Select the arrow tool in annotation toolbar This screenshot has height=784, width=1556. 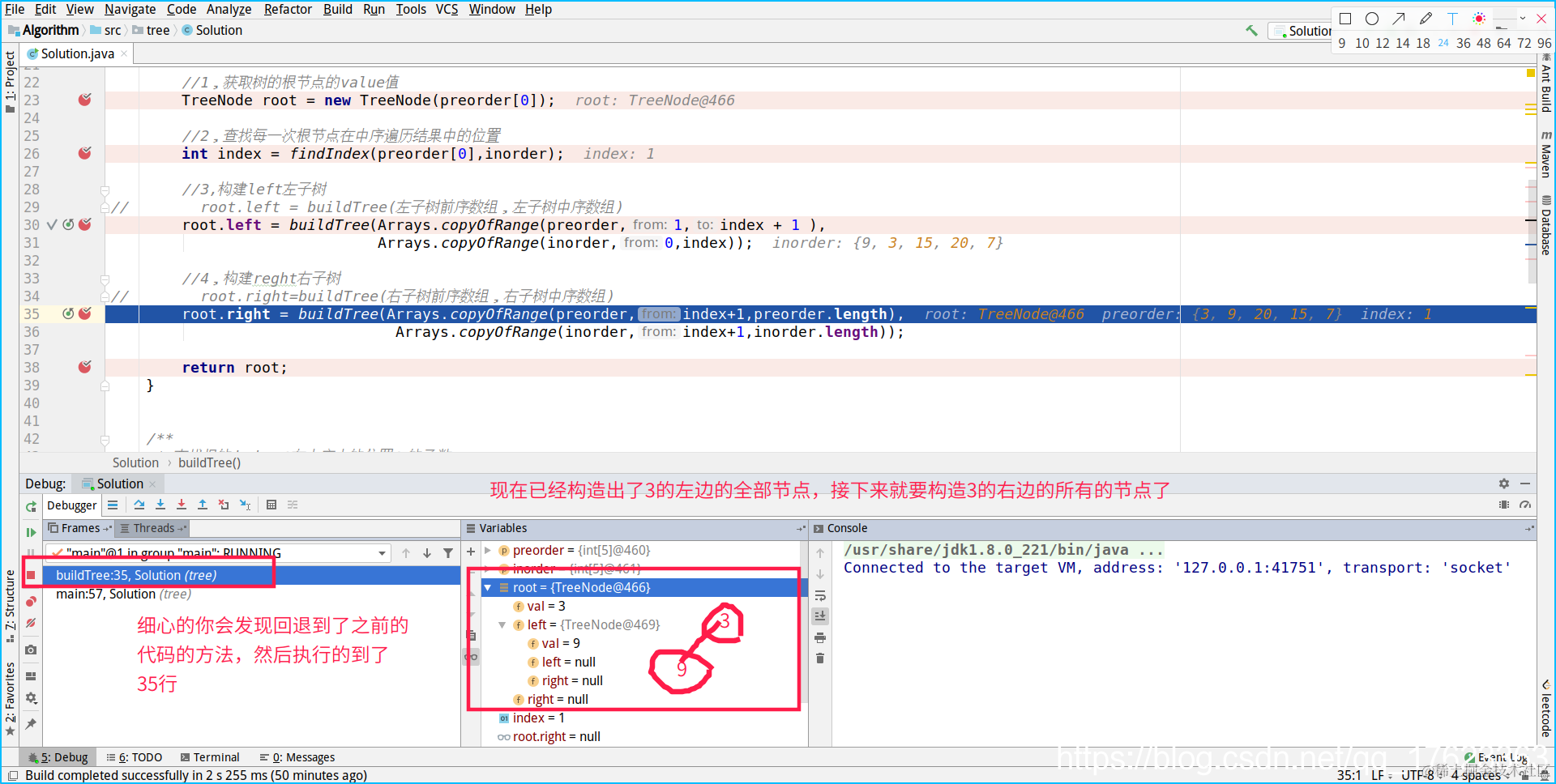coord(1399,19)
